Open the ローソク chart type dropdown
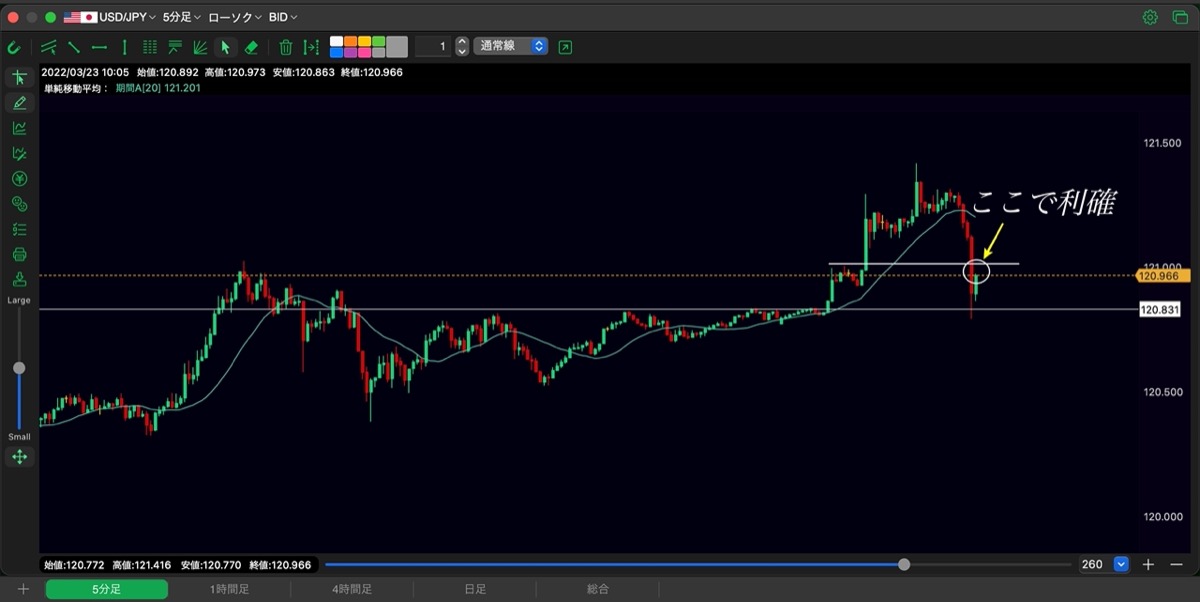1200x602 pixels. pyautogui.click(x=235, y=17)
